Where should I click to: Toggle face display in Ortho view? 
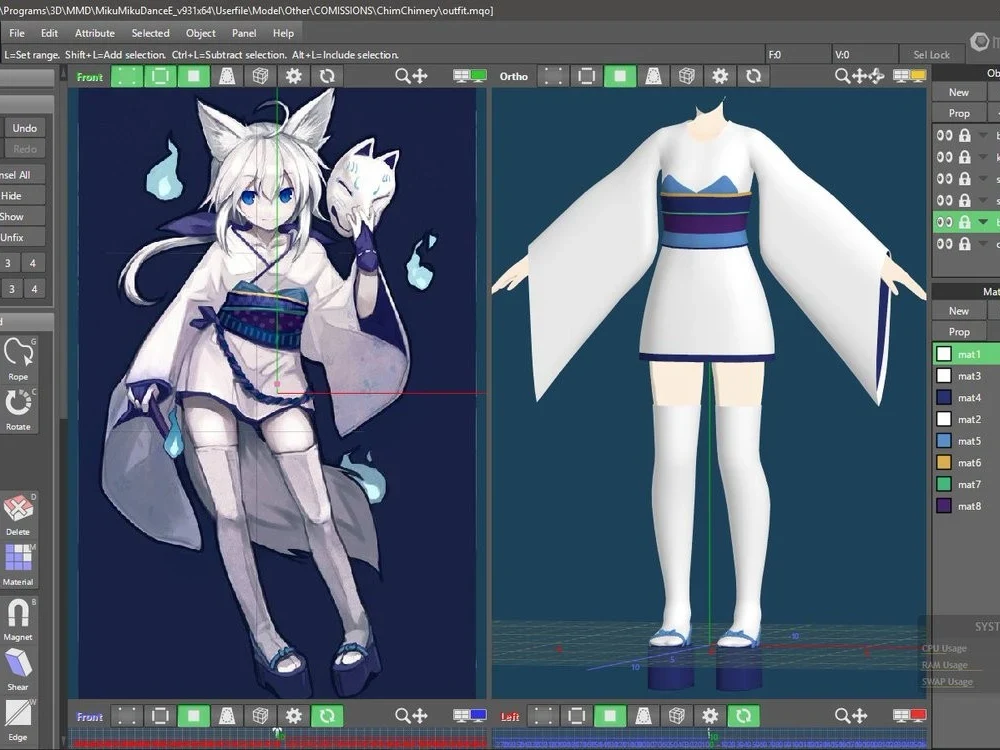620,77
